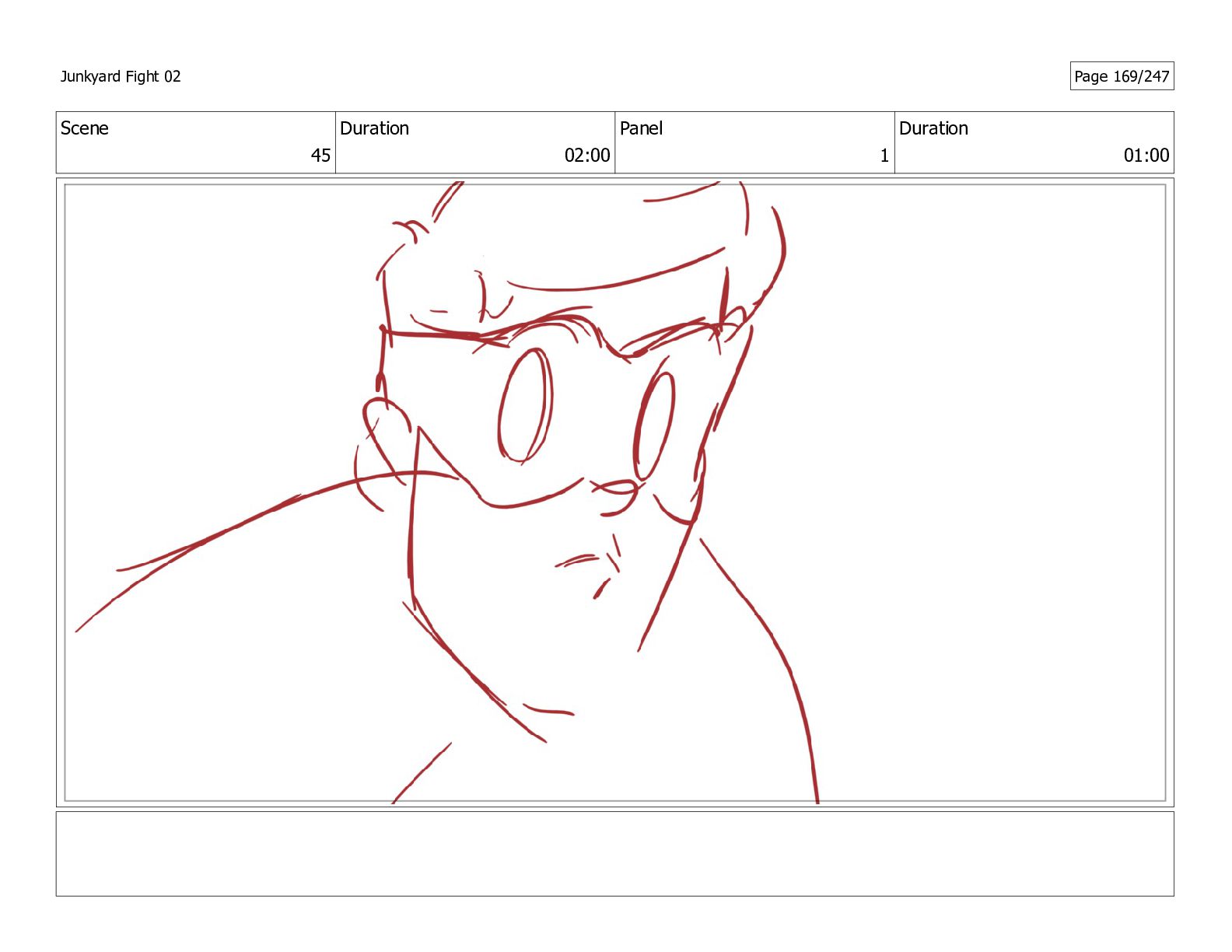Select the panel number '1'
The image size is (1232, 952).
point(884,156)
